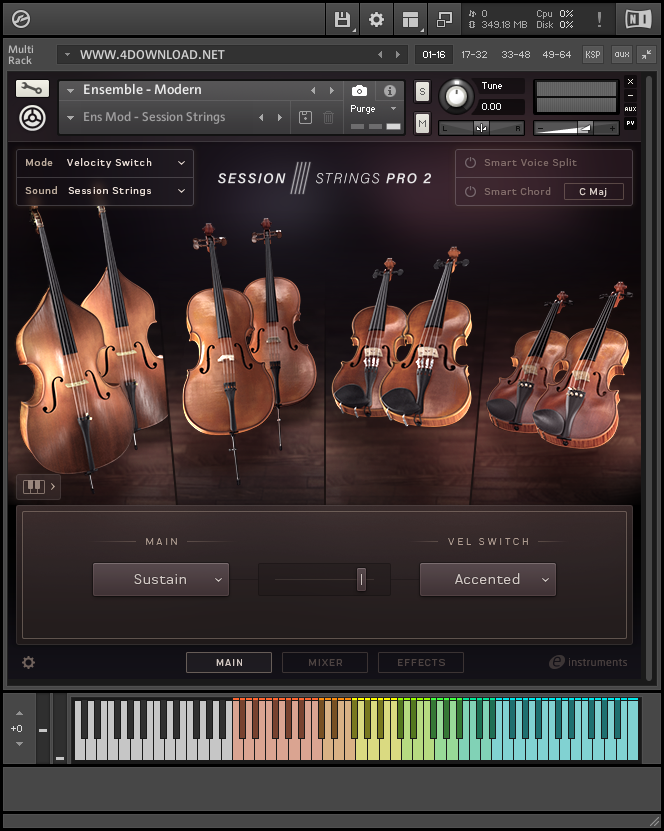Open the workspace layout panel icon
The image size is (664, 831).
(x=410, y=20)
